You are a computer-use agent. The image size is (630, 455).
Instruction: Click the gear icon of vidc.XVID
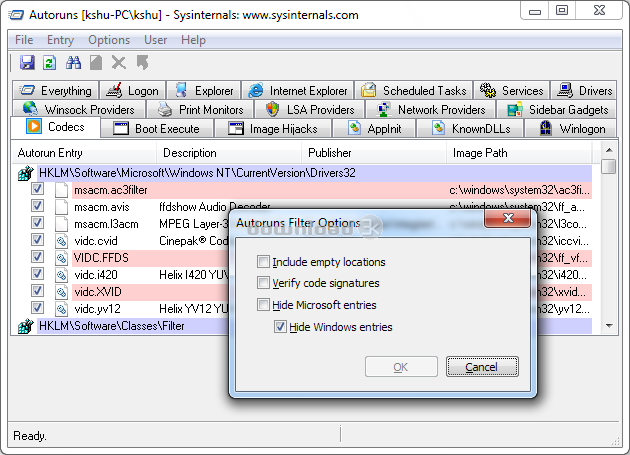tap(61, 292)
